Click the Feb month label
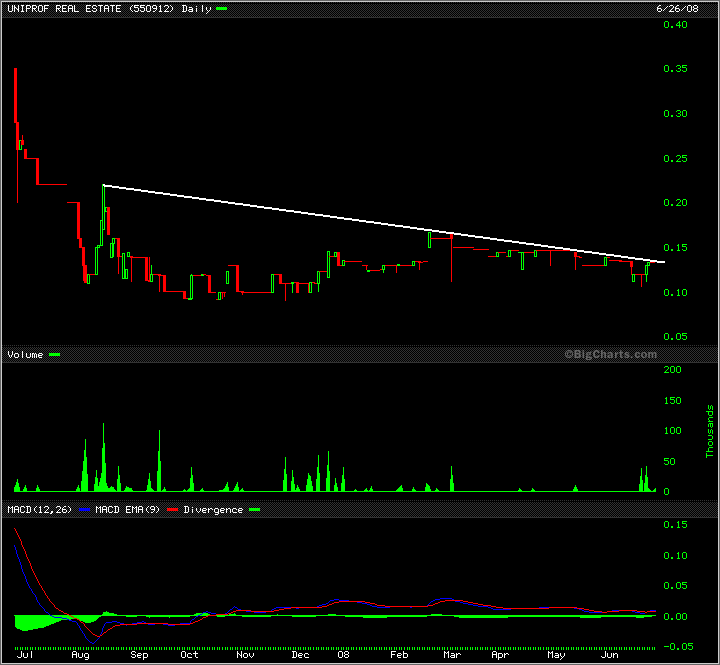Image resolution: width=720 pixels, height=665 pixels. pos(399,654)
